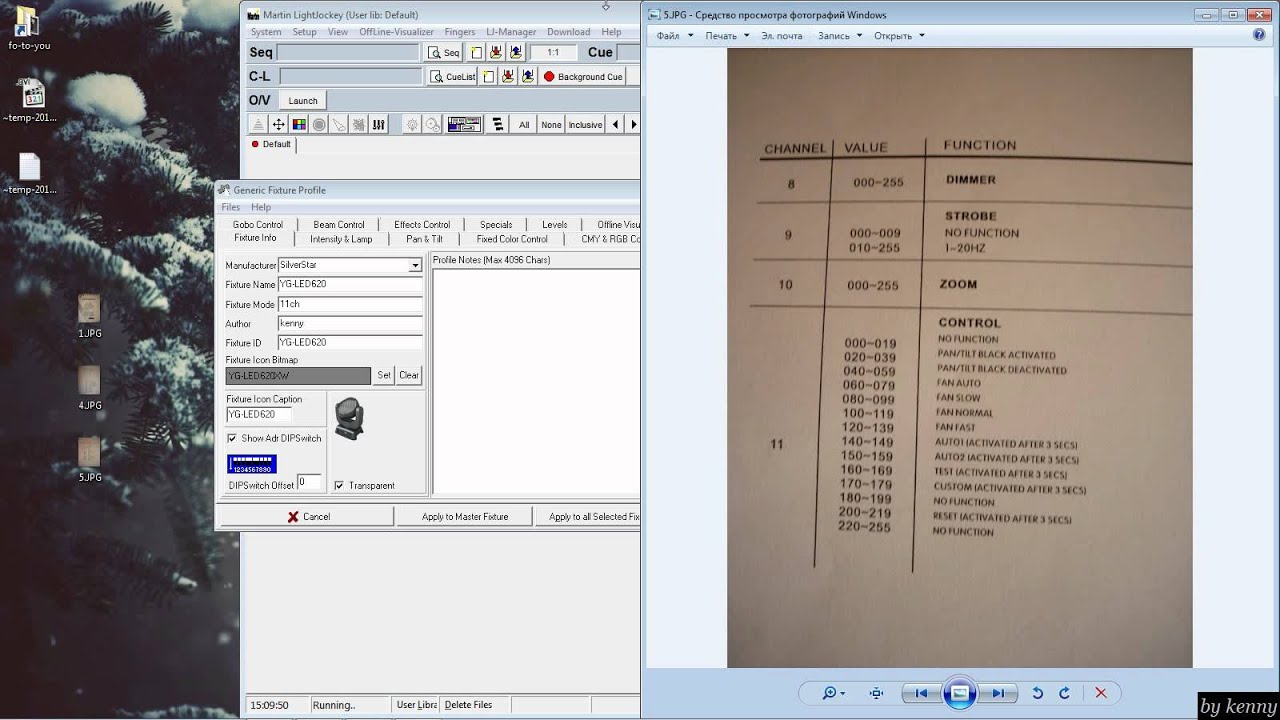This screenshot has width=1280, height=720.
Task: Click the DIPSwitch Offset field
Action: coord(309,482)
